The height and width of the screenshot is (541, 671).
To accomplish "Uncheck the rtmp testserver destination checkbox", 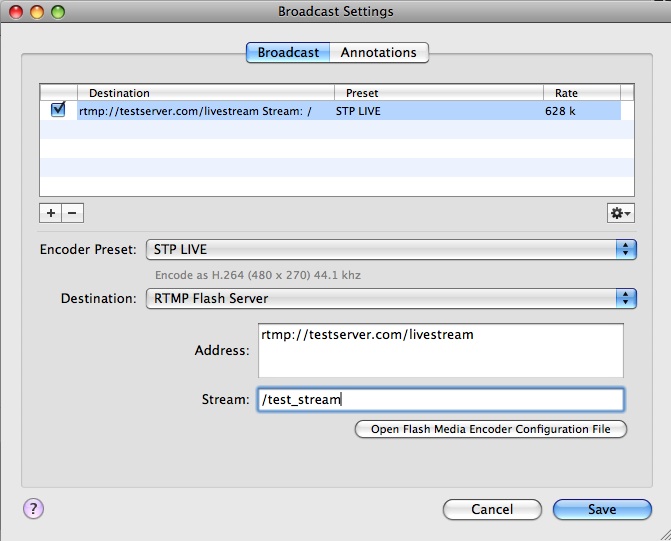I will [58, 111].
